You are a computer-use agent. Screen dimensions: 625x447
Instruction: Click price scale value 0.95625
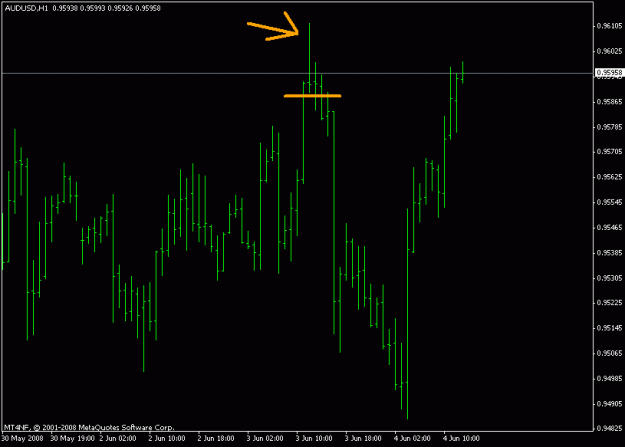(x=609, y=177)
